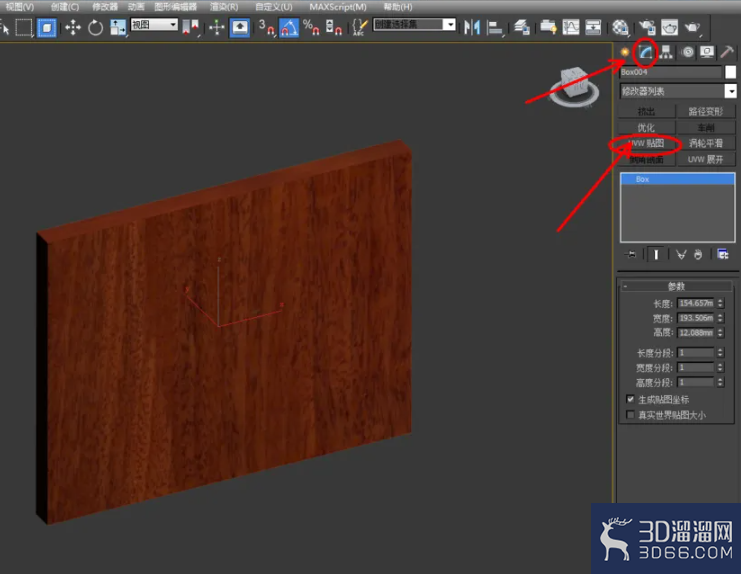Image resolution: width=741 pixels, height=574 pixels.
Task: Open the Rendered Frame Window icon
Action: (x=669, y=27)
